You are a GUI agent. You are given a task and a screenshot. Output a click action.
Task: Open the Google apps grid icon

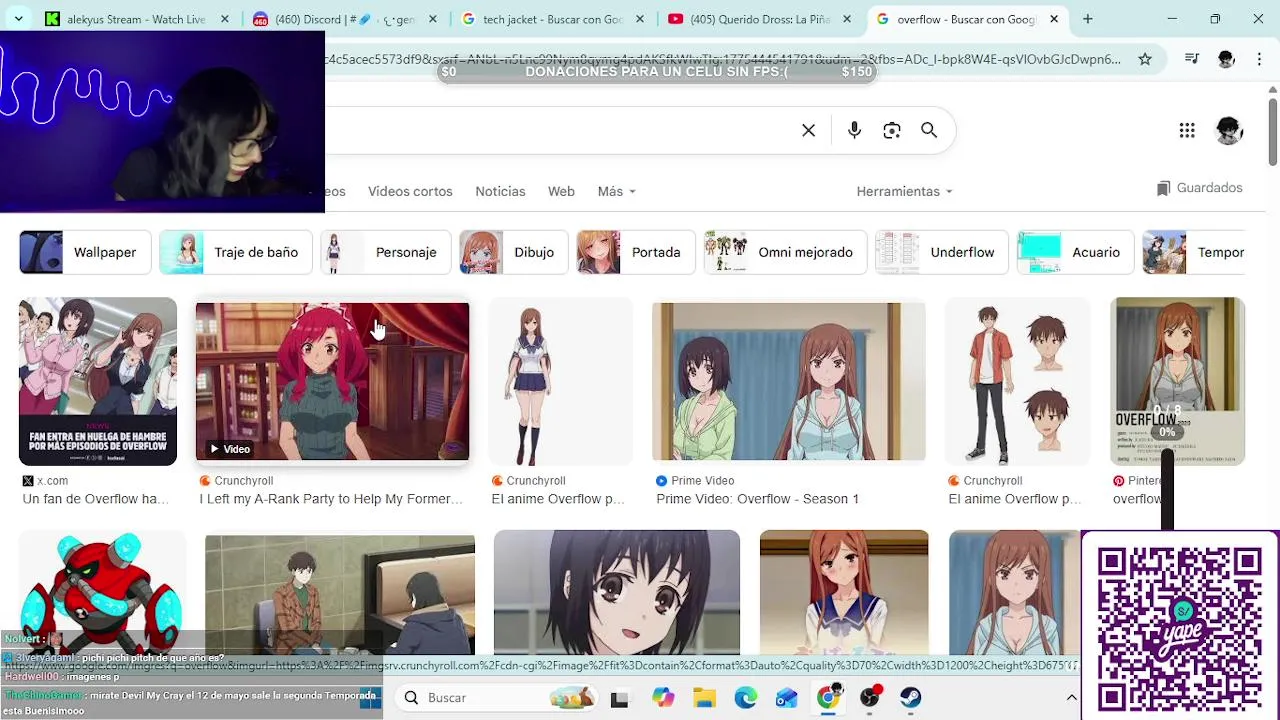(x=1187, y=130)
